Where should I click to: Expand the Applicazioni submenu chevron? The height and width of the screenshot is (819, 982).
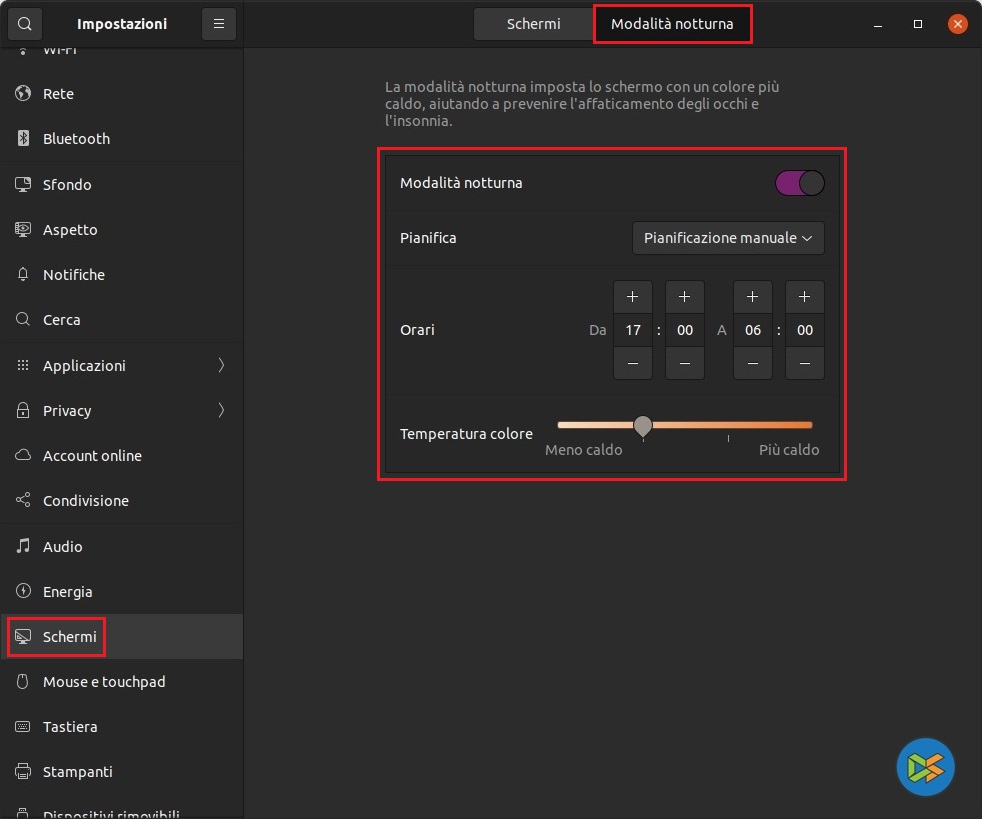coord(221,366)
